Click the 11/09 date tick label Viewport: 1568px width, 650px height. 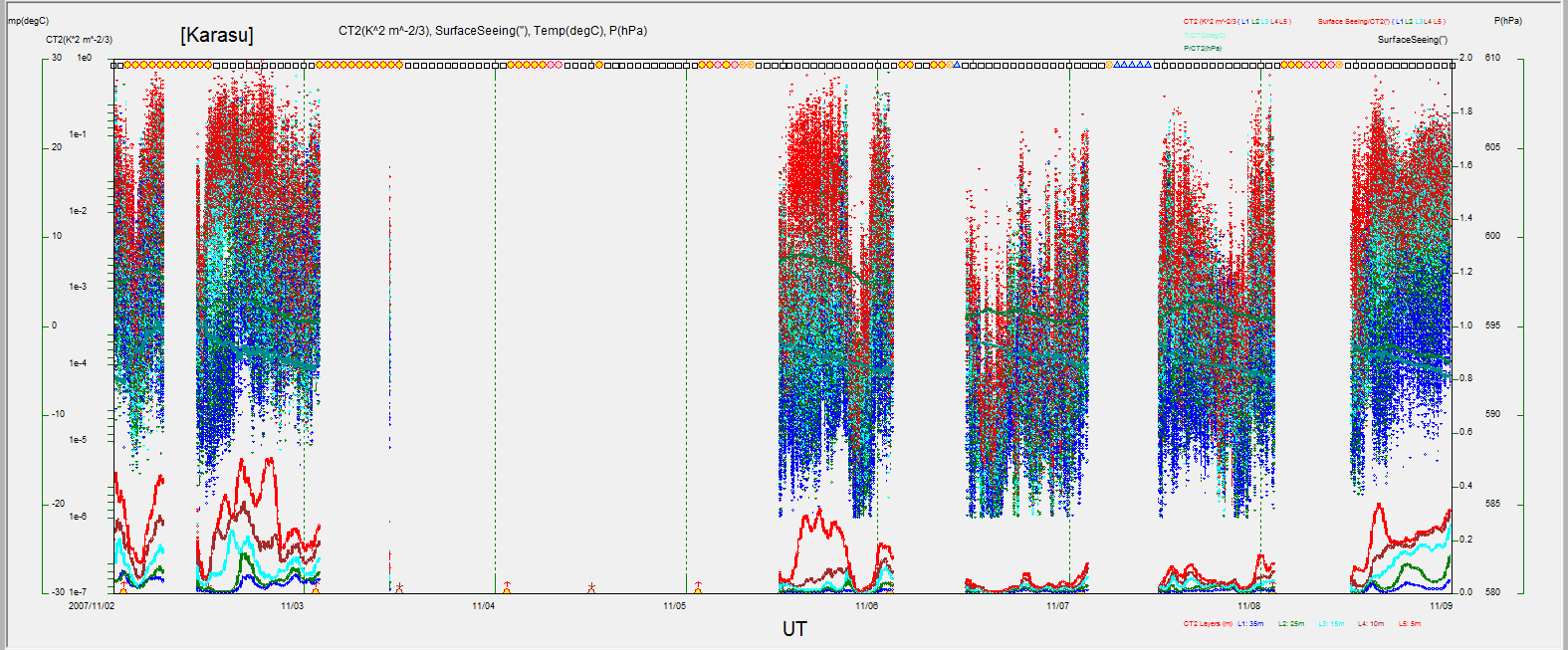coord(1441,605)
